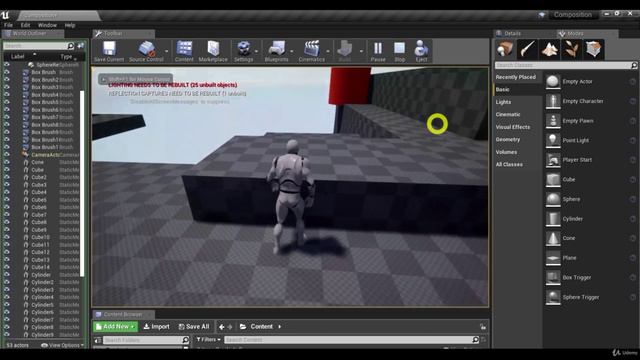
Task: Click the Save Current toolbar icon
Action: pos(109,48)
